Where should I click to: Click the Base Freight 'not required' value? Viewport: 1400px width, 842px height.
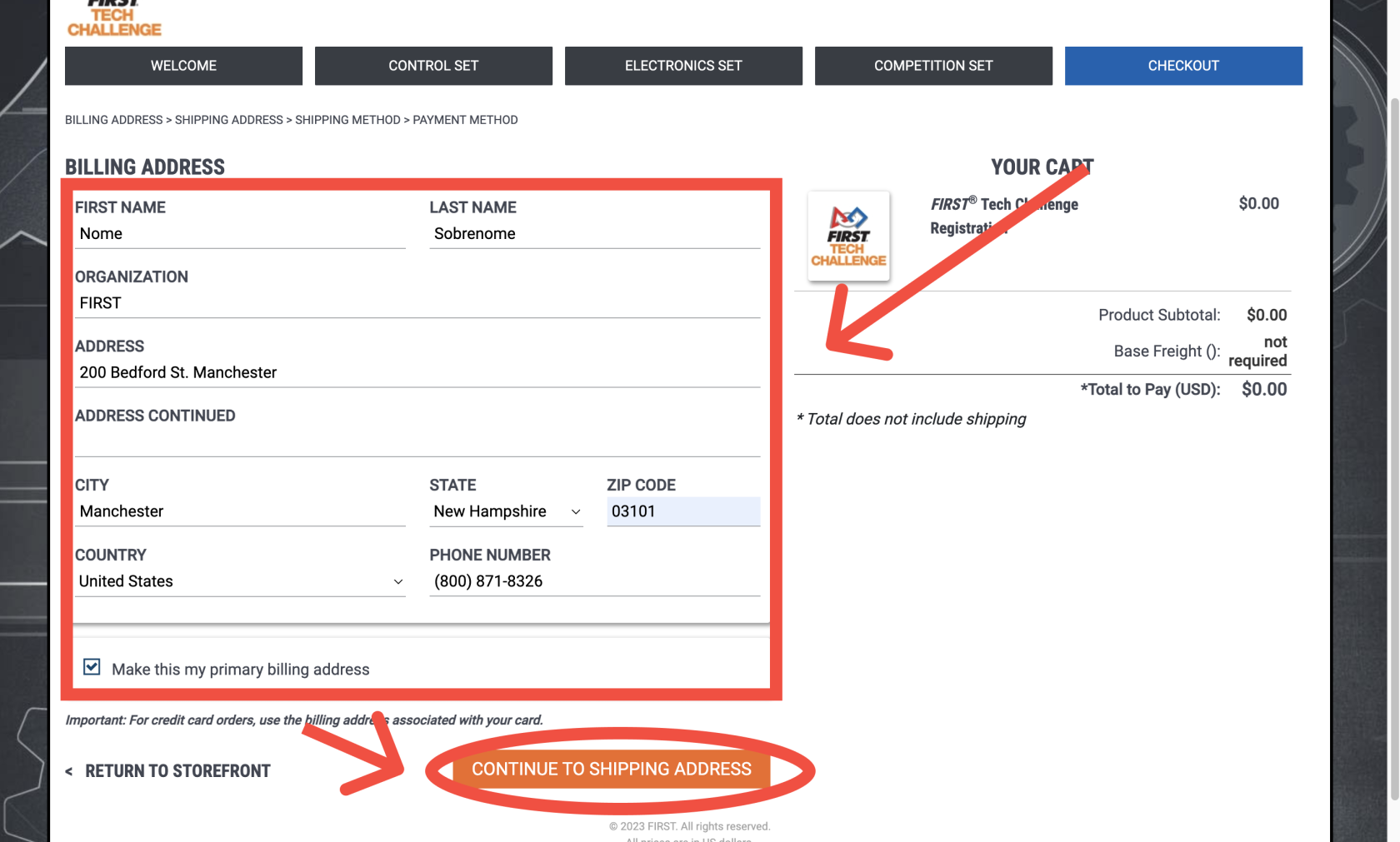click(x=1257, y=351)
